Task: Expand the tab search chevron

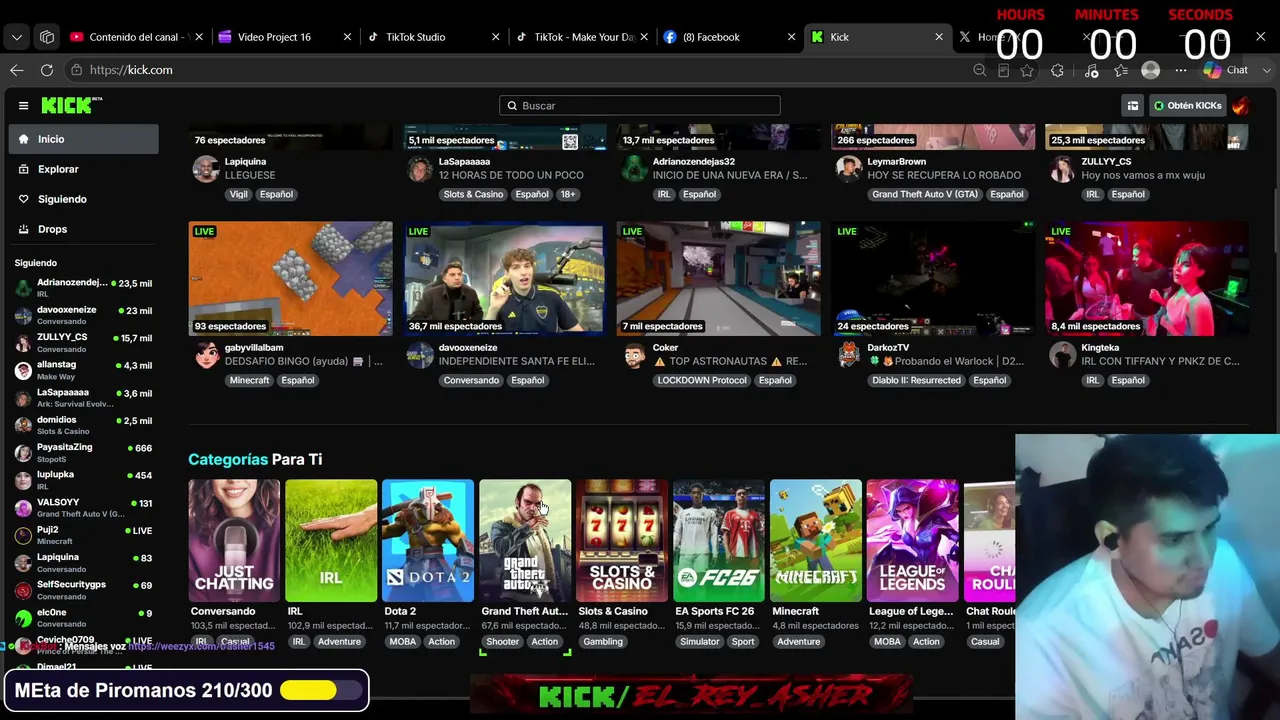Action: coord(16,37)
